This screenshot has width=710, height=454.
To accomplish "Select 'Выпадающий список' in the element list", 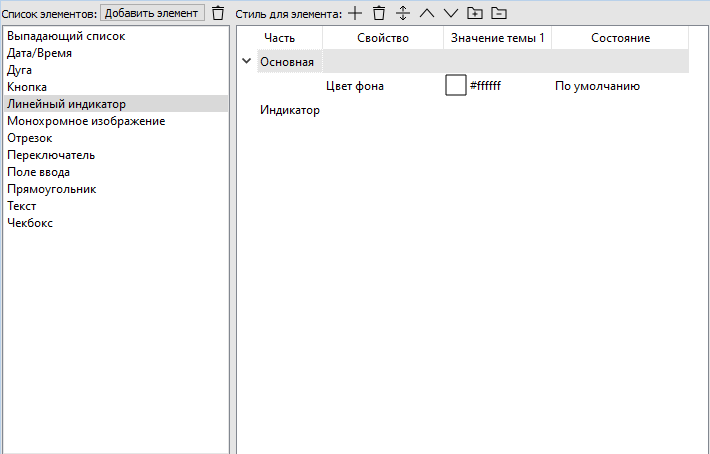I will tap(66, 36).
